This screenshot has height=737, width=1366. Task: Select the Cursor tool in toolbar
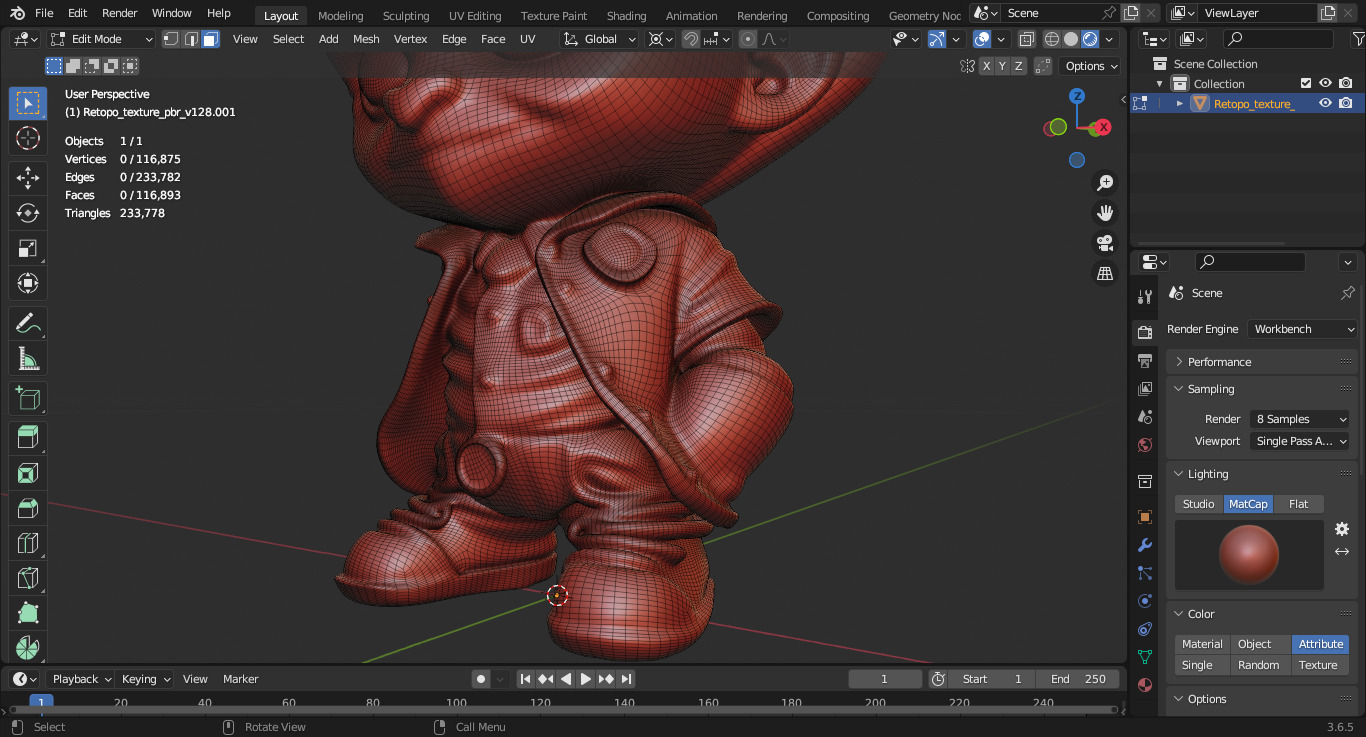coord(28,139)
